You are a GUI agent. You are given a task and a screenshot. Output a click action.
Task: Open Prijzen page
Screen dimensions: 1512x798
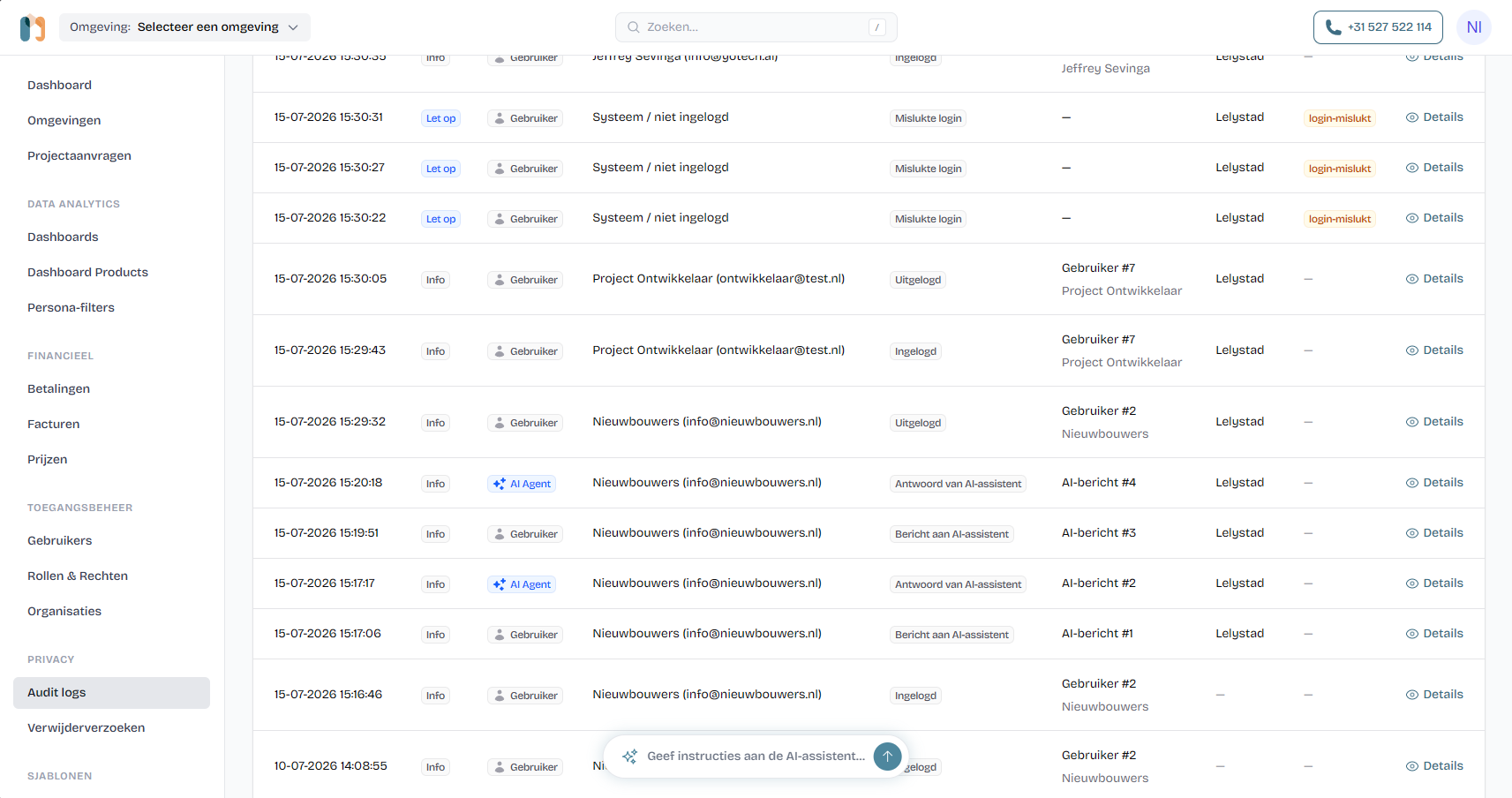click(47, 459)
